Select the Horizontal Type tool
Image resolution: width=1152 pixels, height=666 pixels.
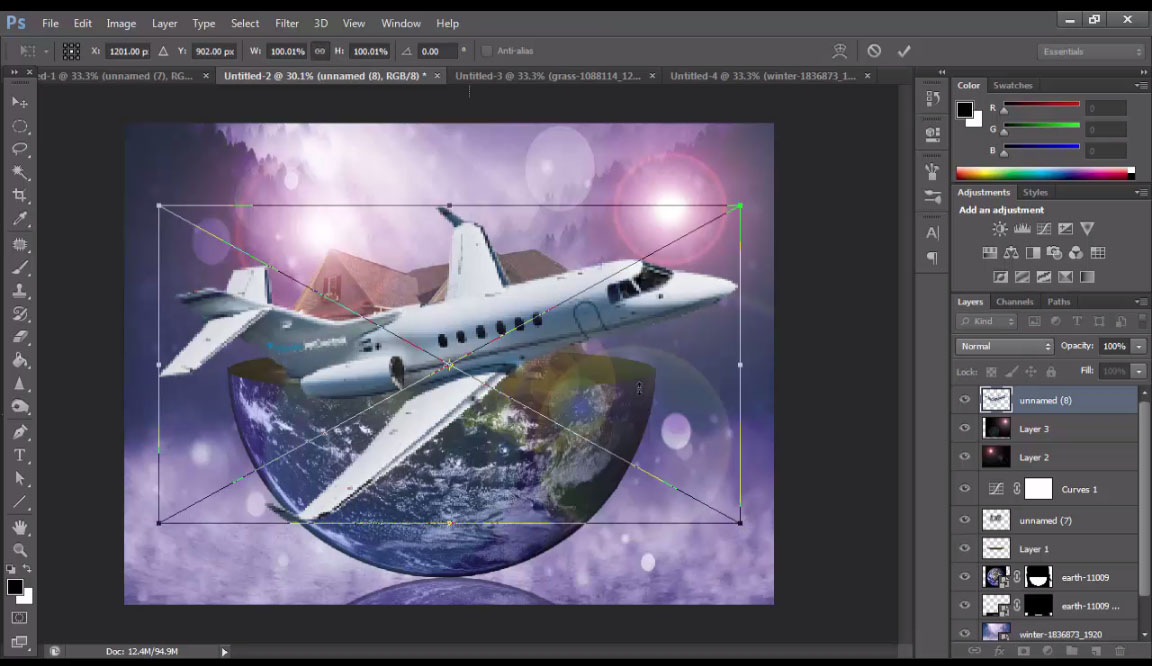[x=20, y=454]
